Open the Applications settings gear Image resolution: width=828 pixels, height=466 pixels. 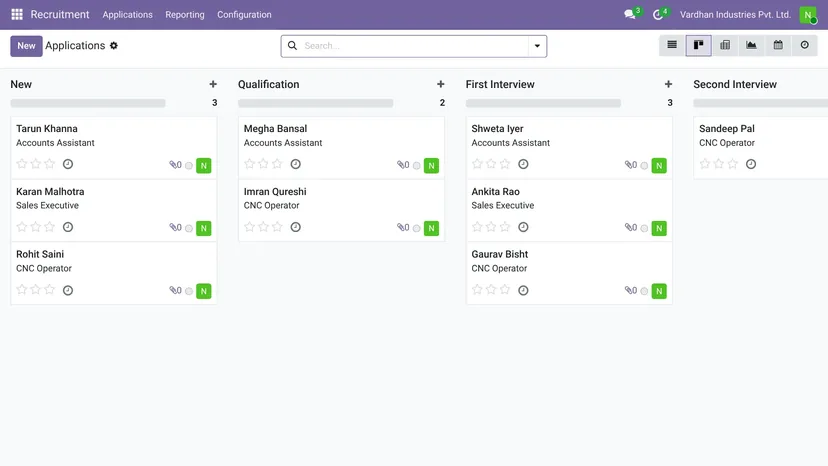point(114,45)
